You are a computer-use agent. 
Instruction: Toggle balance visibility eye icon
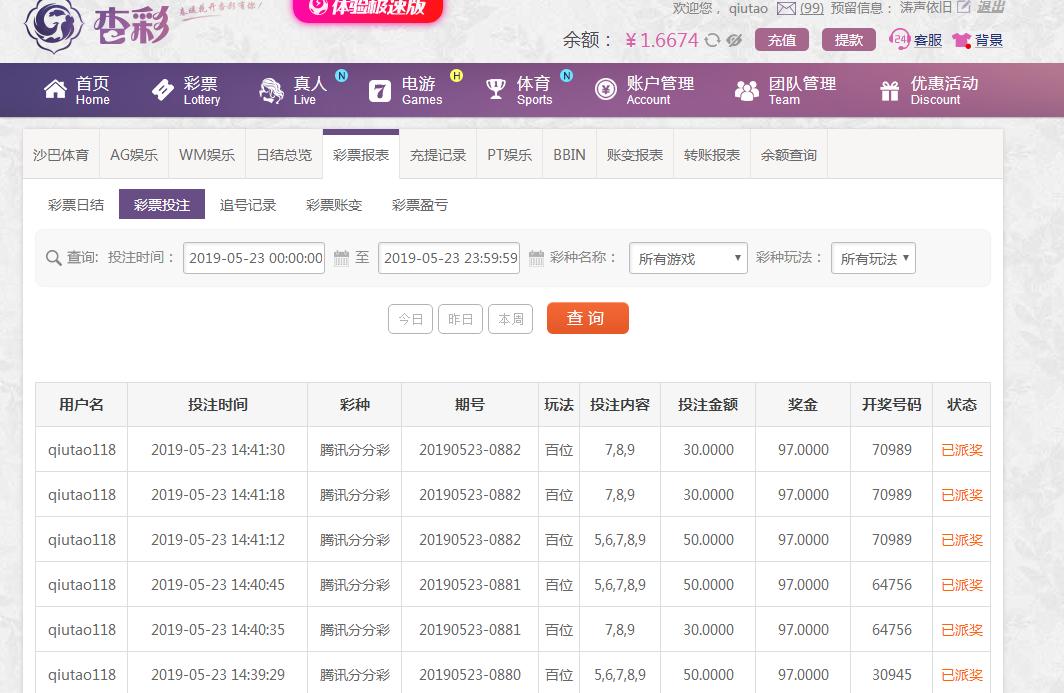[734, 41]
